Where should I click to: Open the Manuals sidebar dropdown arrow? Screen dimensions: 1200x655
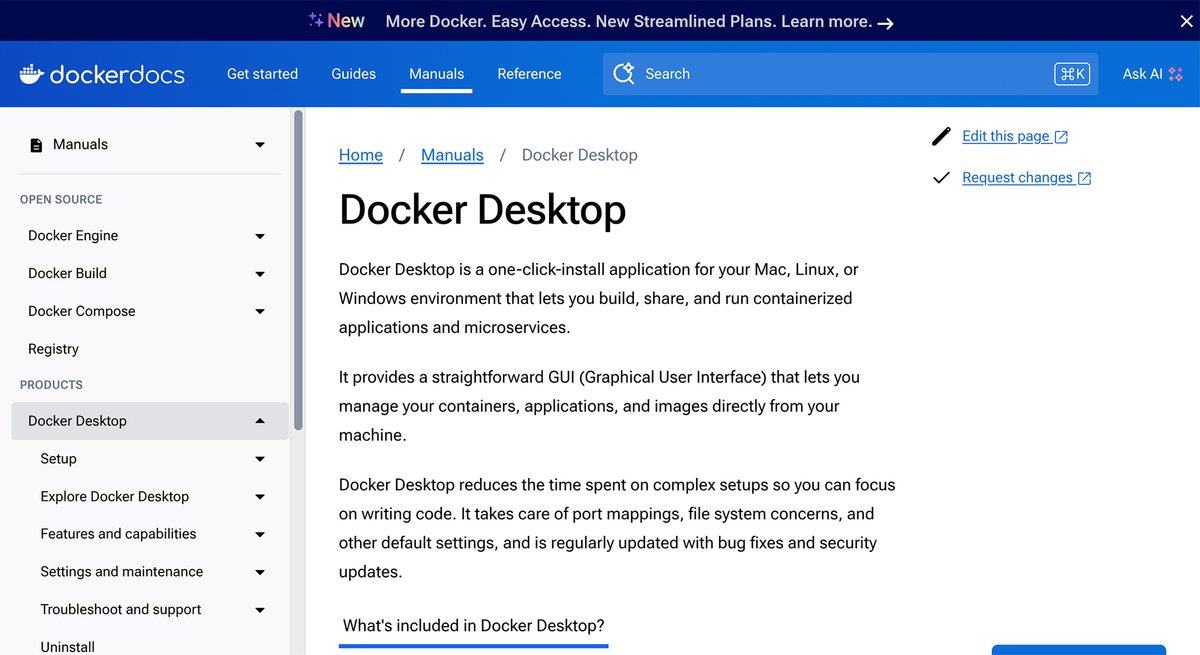click(260, 145)
